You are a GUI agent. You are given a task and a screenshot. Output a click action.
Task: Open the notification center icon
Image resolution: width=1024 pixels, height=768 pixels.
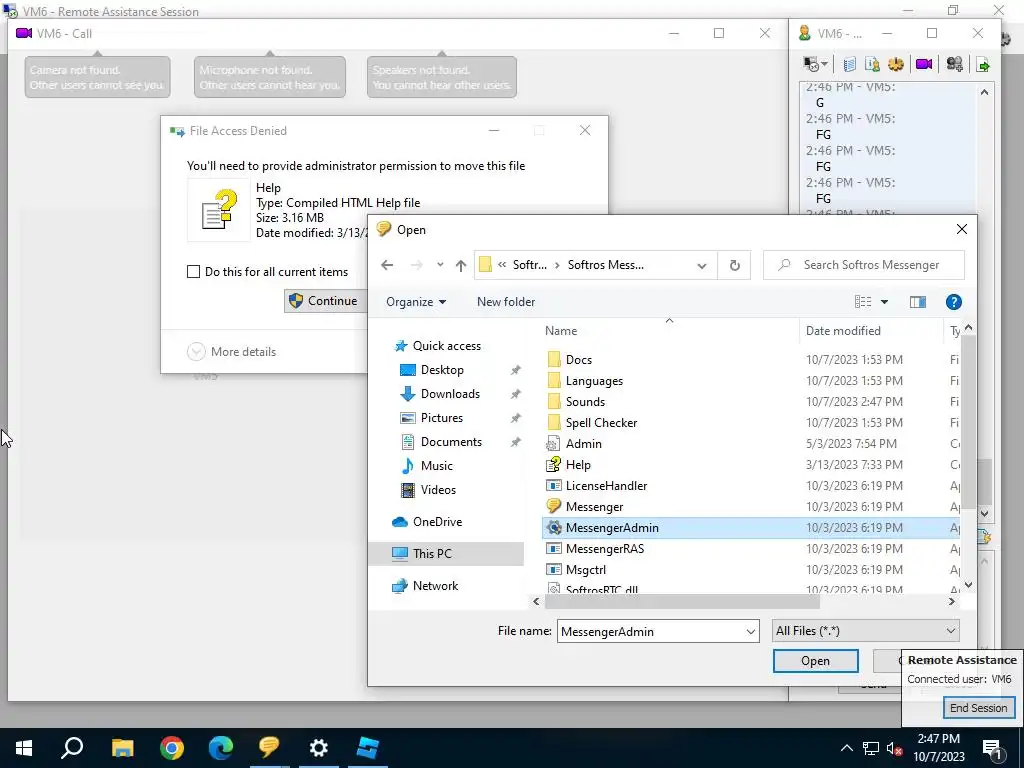coord(992,748)
